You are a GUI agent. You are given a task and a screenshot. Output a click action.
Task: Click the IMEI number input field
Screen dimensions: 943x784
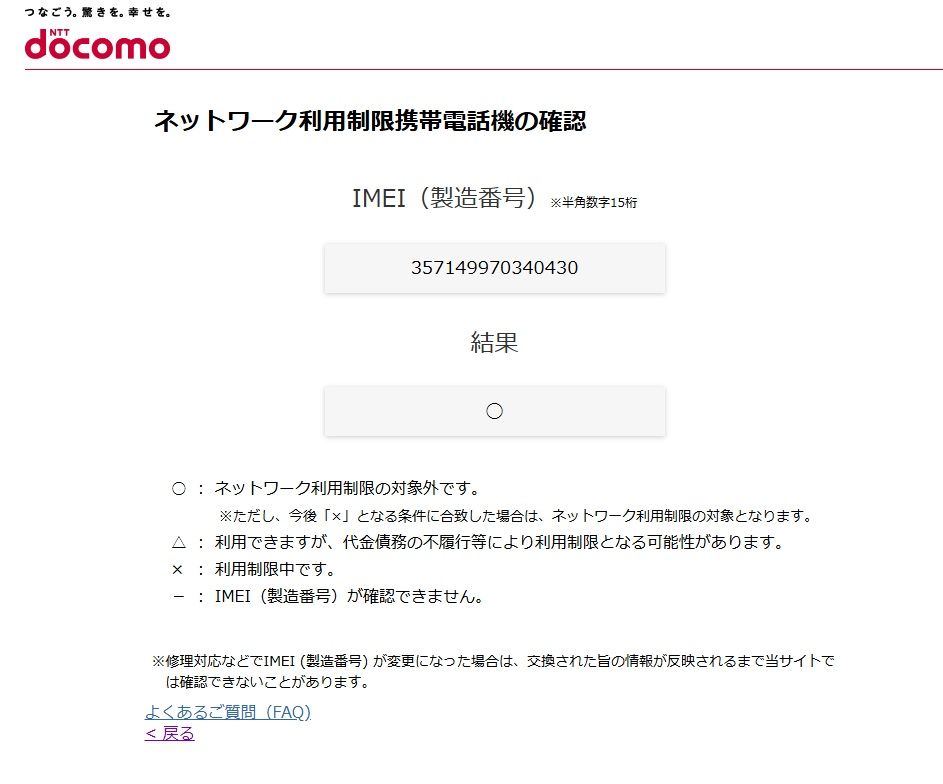493,268
